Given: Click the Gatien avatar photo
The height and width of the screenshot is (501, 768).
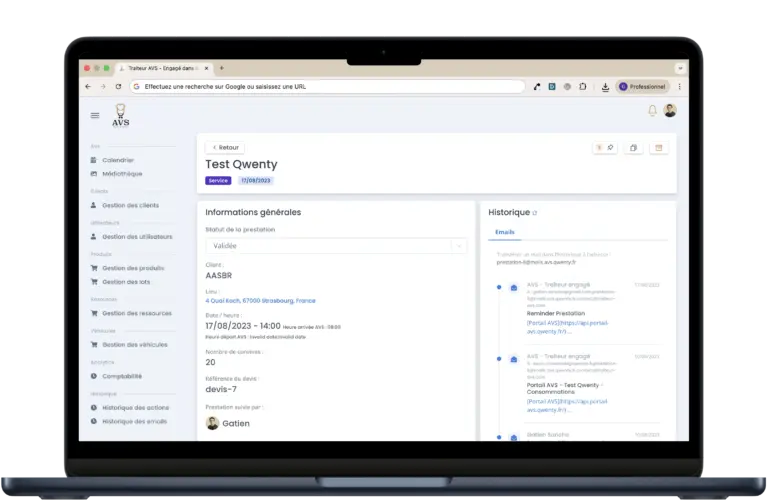Looking at the screenshot, I should 212,423.
